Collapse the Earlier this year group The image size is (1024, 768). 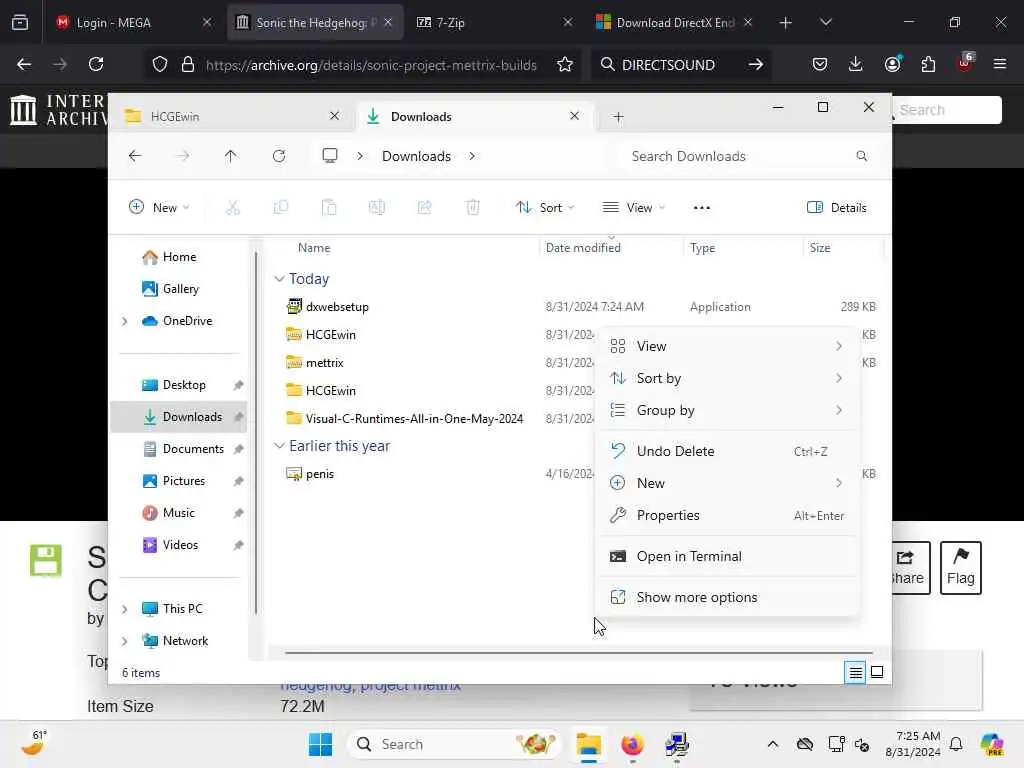point(279,446)
